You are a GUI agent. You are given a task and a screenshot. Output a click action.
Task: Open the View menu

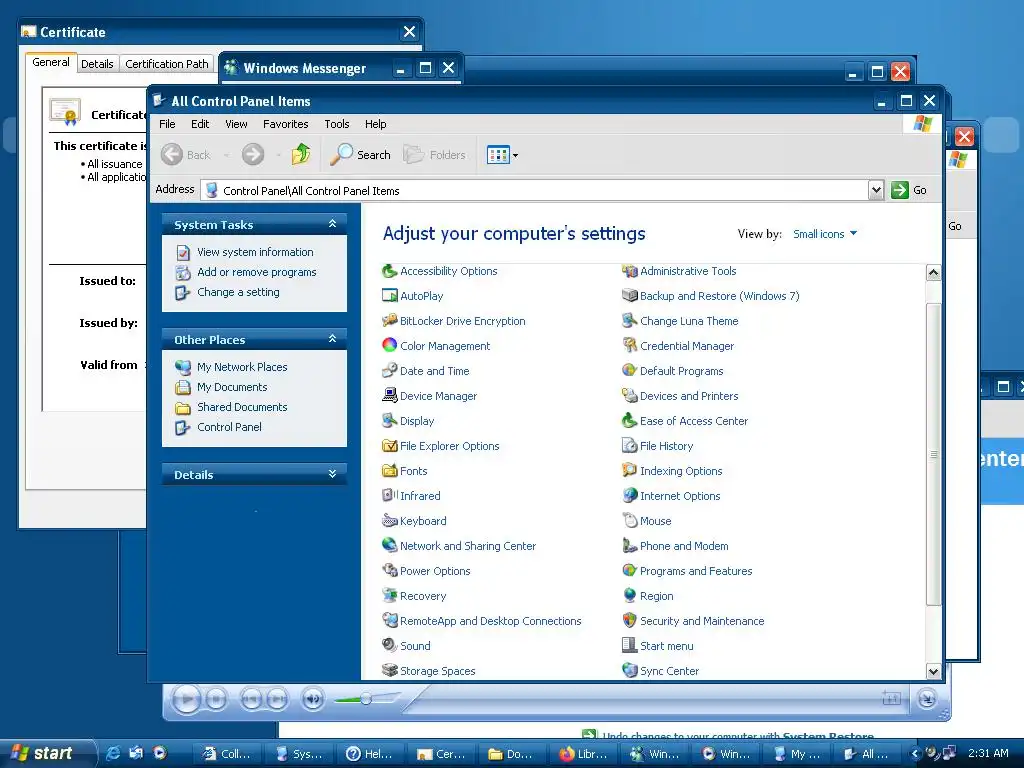[236, 124]
